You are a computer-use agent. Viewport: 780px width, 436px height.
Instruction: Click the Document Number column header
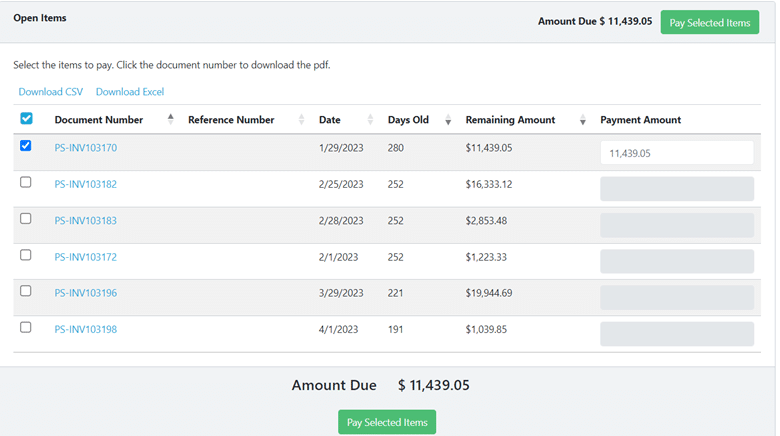[x=98, y=120]
